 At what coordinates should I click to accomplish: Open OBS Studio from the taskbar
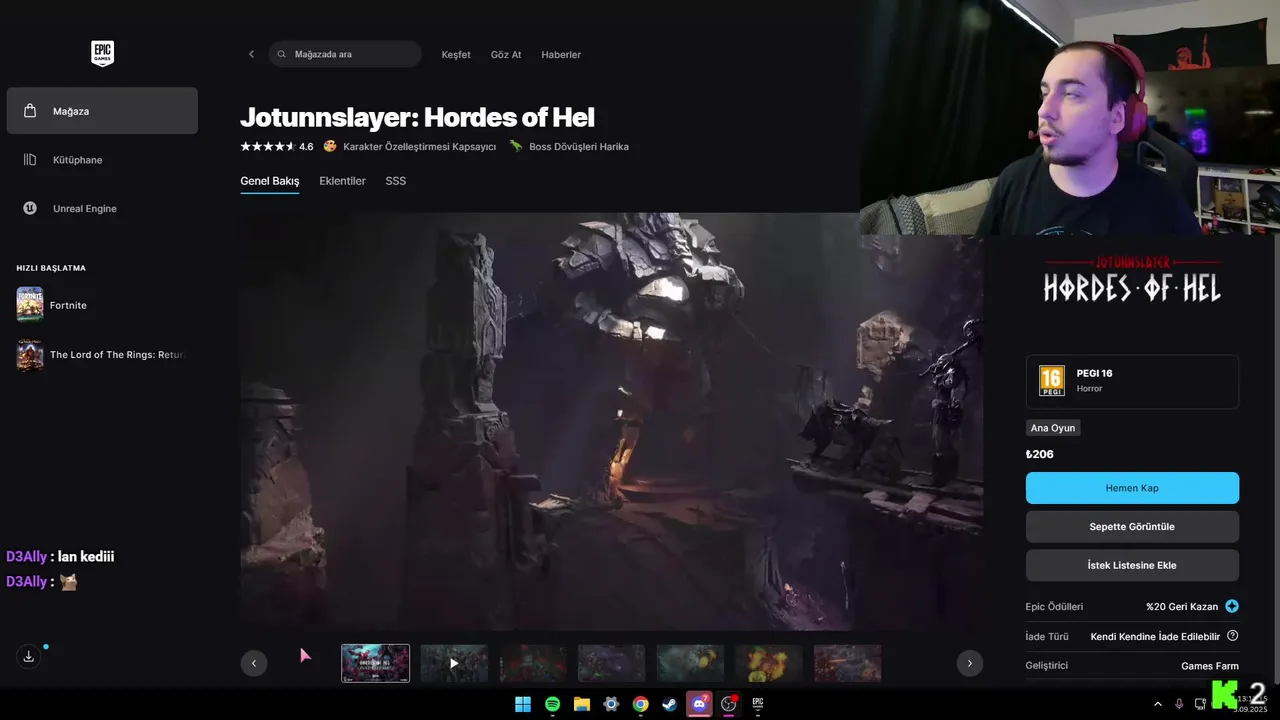(x=728, y=704)
